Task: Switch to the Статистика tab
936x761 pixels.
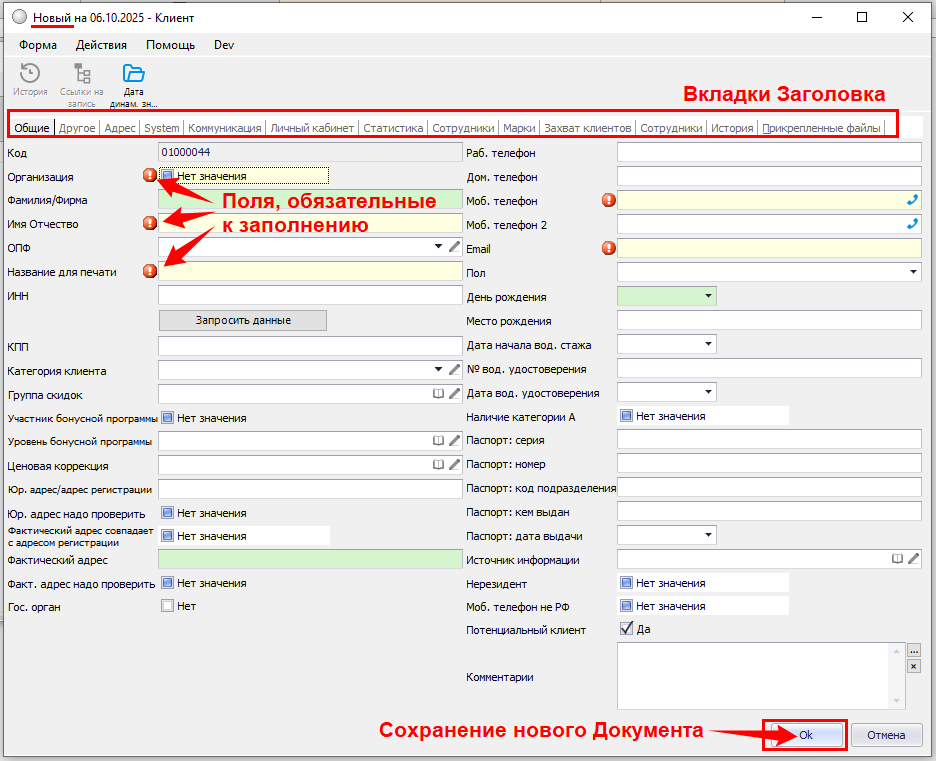Action: 392,128
